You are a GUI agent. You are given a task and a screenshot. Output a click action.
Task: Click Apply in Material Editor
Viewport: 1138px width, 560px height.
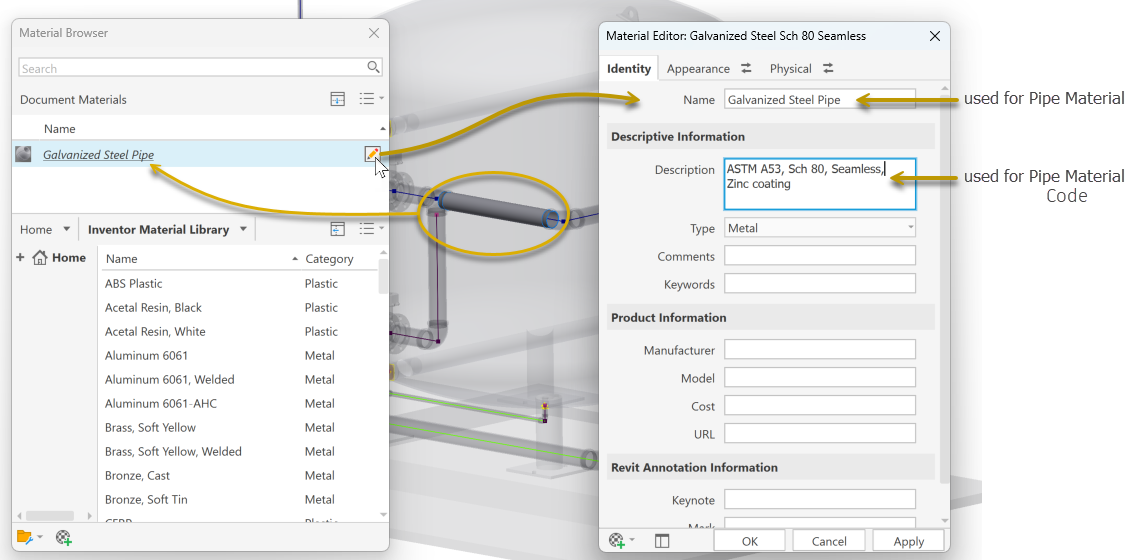(x=909, y=541)
